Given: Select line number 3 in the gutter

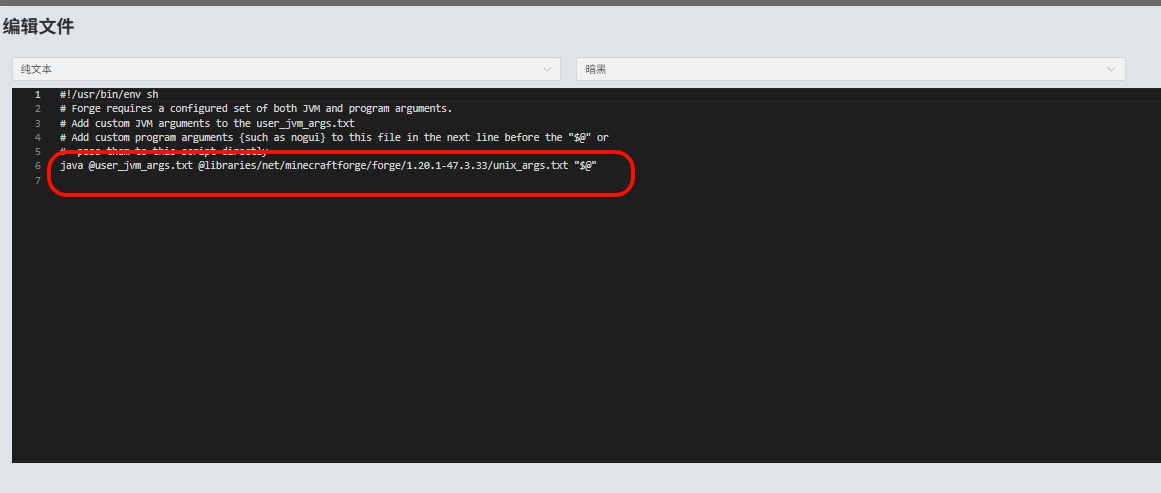Looking at the screenshot, I should (37, 123).
